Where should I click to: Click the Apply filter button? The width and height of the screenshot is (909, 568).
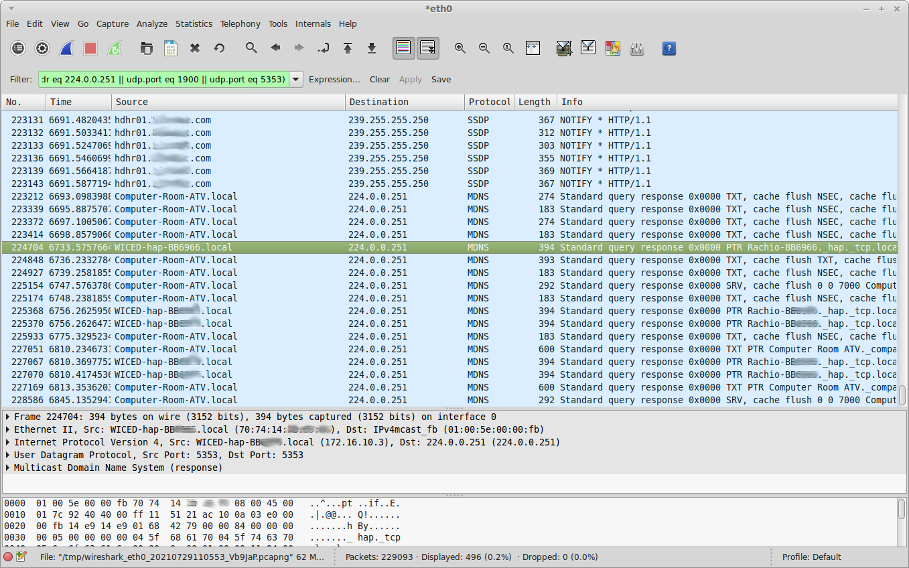point(410,79)
